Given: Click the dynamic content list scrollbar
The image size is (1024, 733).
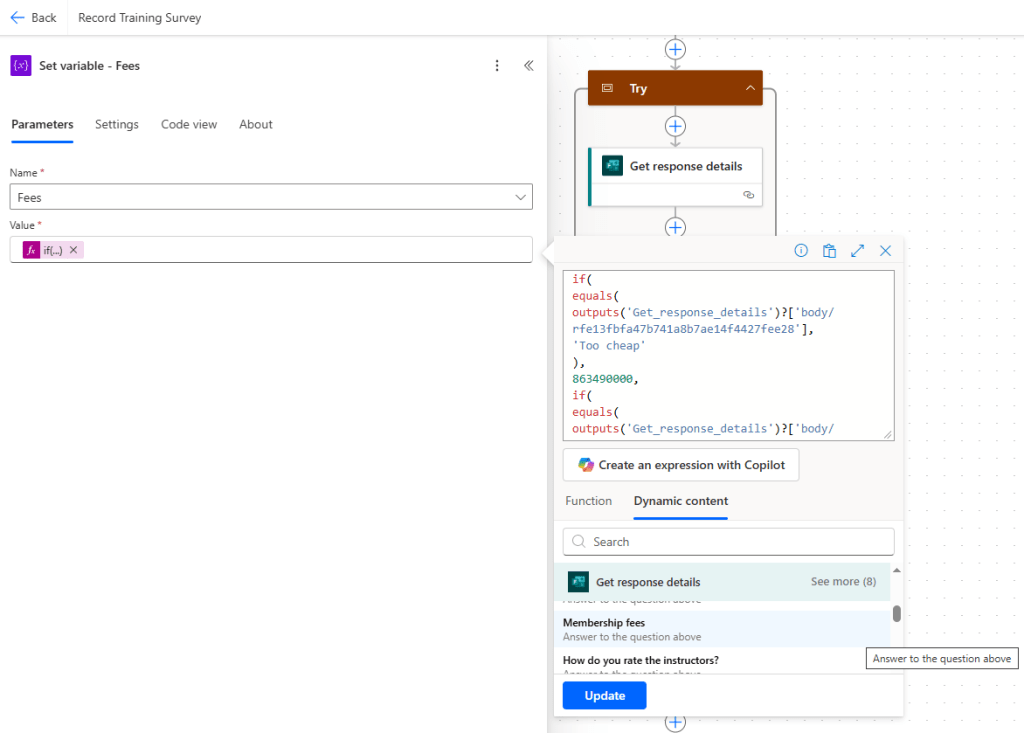Looking at the screenshot, I should click(x=896, y=614).
